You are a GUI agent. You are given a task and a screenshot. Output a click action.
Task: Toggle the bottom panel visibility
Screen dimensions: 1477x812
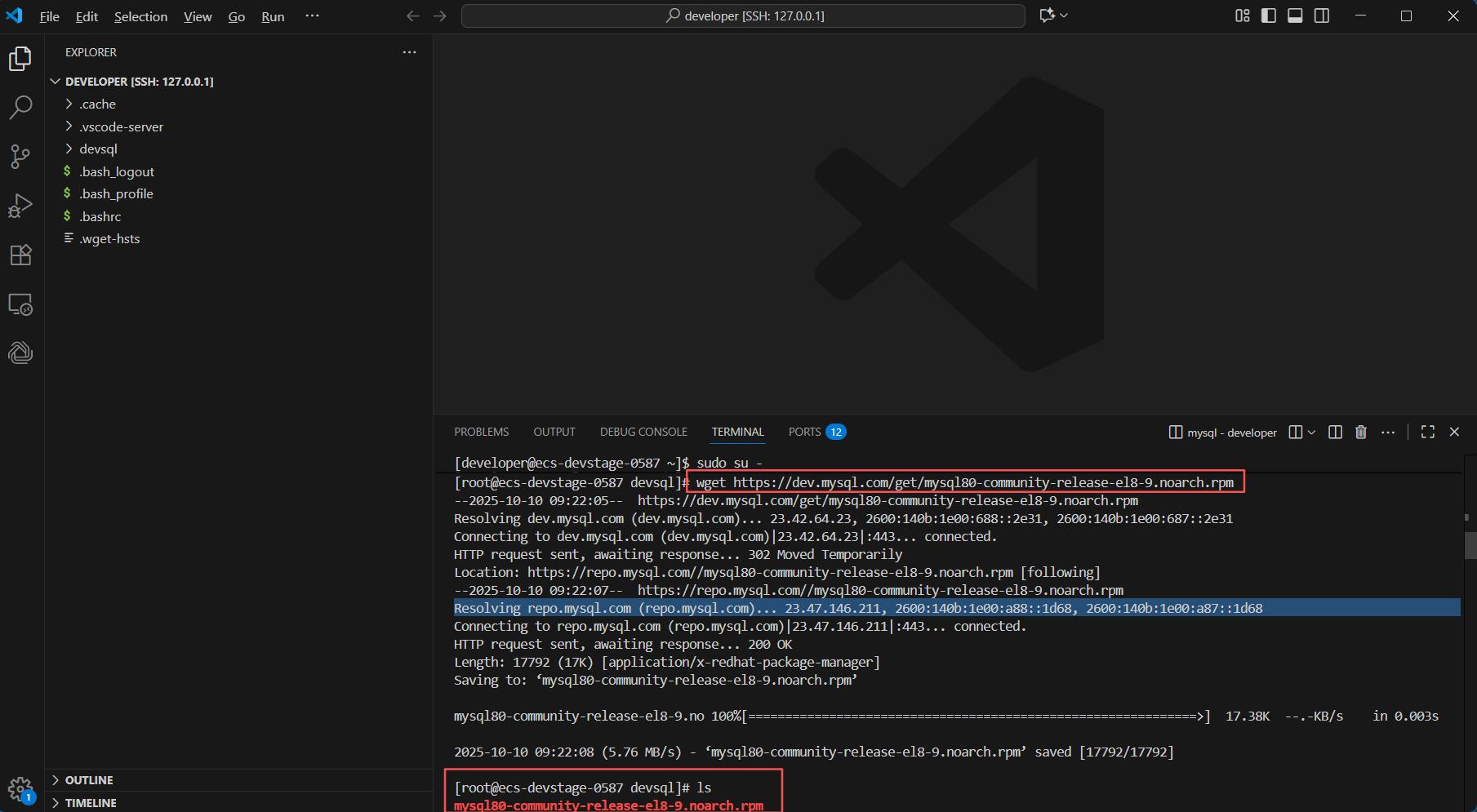tap(1295, 16)
